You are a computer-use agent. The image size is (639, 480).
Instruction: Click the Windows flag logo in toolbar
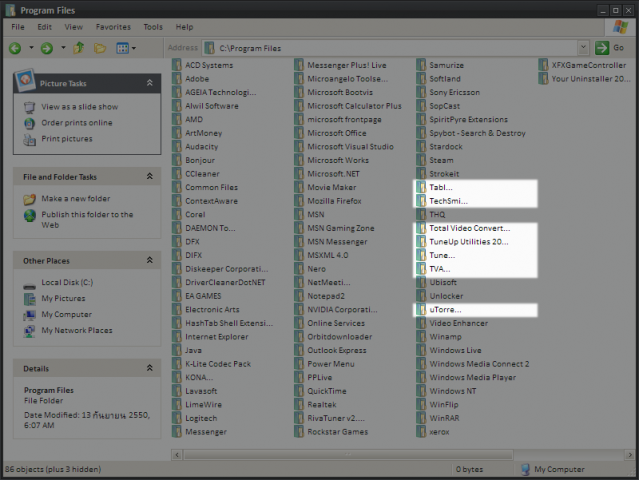[x=620, y=27]
